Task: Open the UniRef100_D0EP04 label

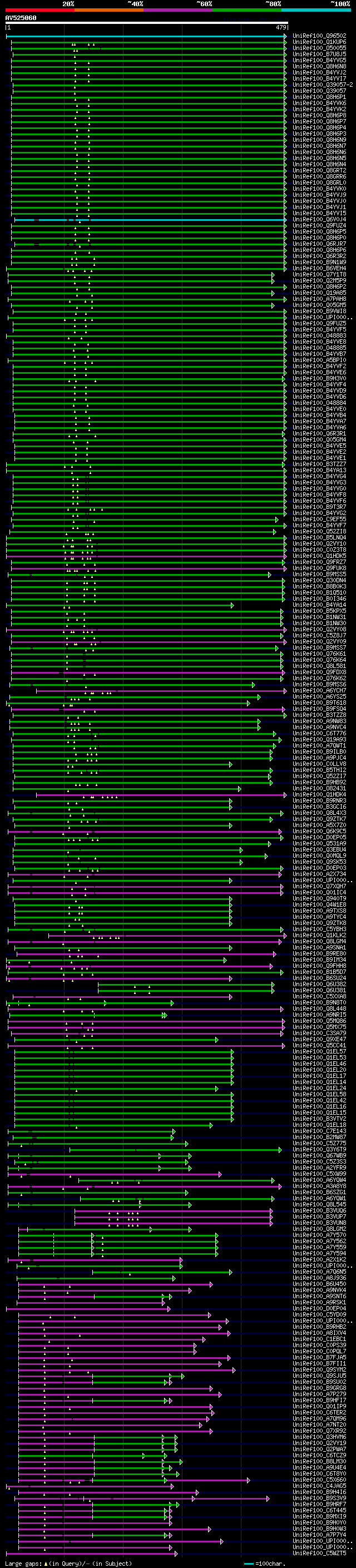Action: (x=319, y=1309)
